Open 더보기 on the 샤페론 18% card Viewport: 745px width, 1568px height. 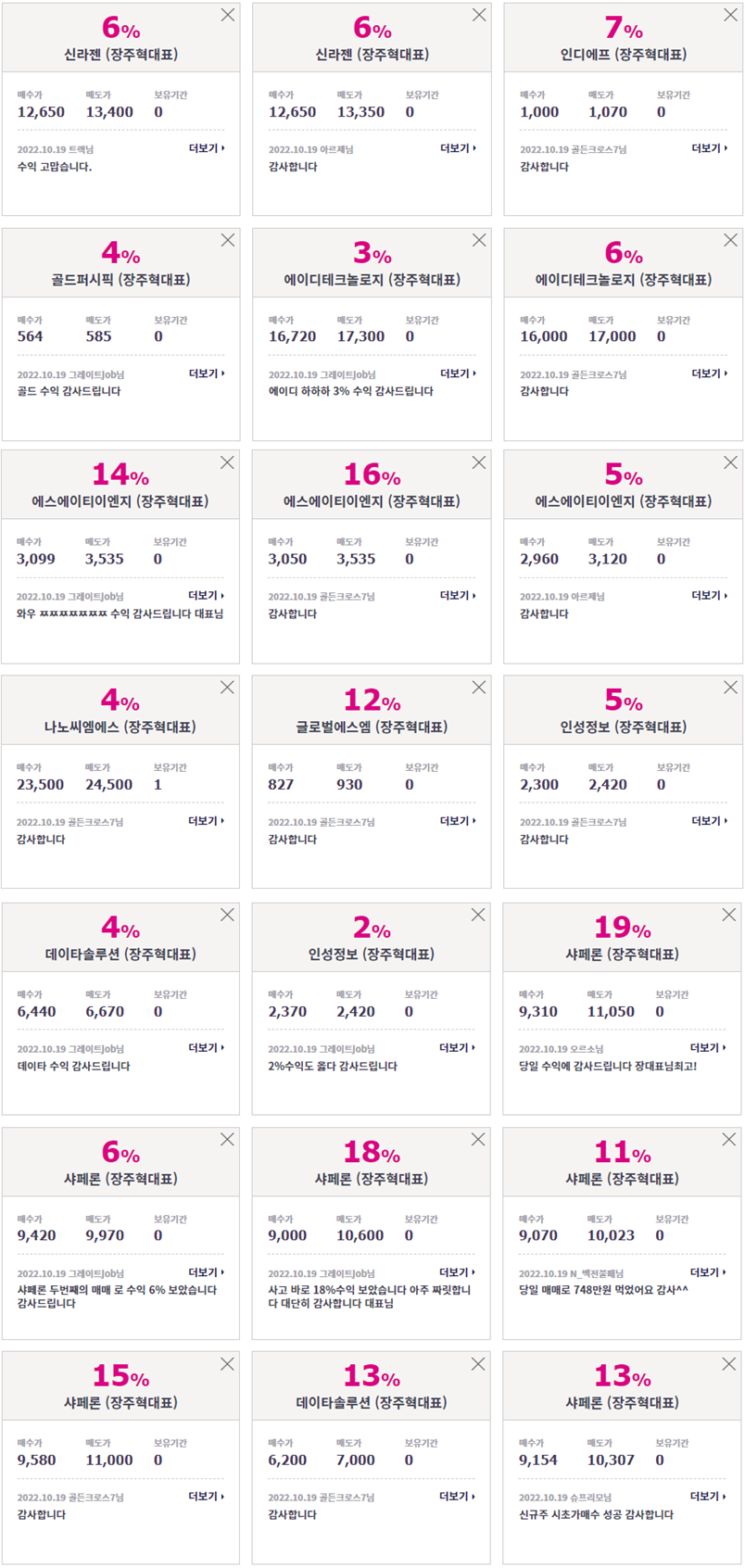click(458, 1272)
